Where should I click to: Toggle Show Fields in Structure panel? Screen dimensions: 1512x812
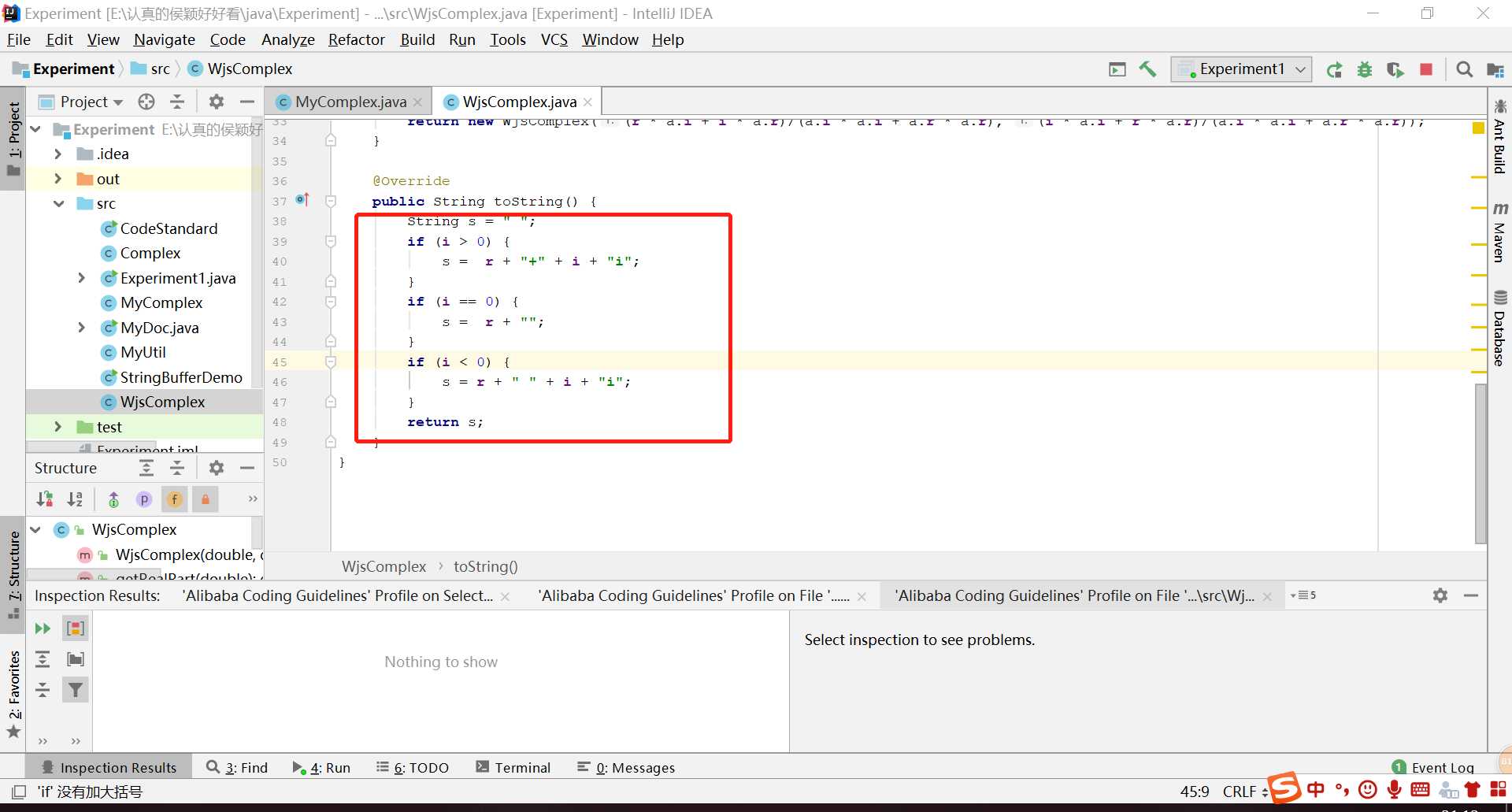point(175,499)
